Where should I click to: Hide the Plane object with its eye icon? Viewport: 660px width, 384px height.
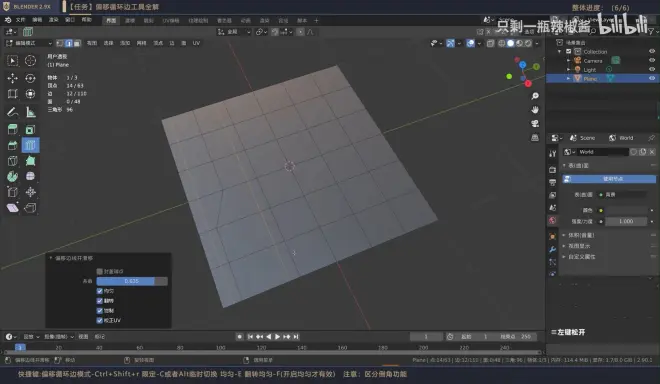pos(652,78)
